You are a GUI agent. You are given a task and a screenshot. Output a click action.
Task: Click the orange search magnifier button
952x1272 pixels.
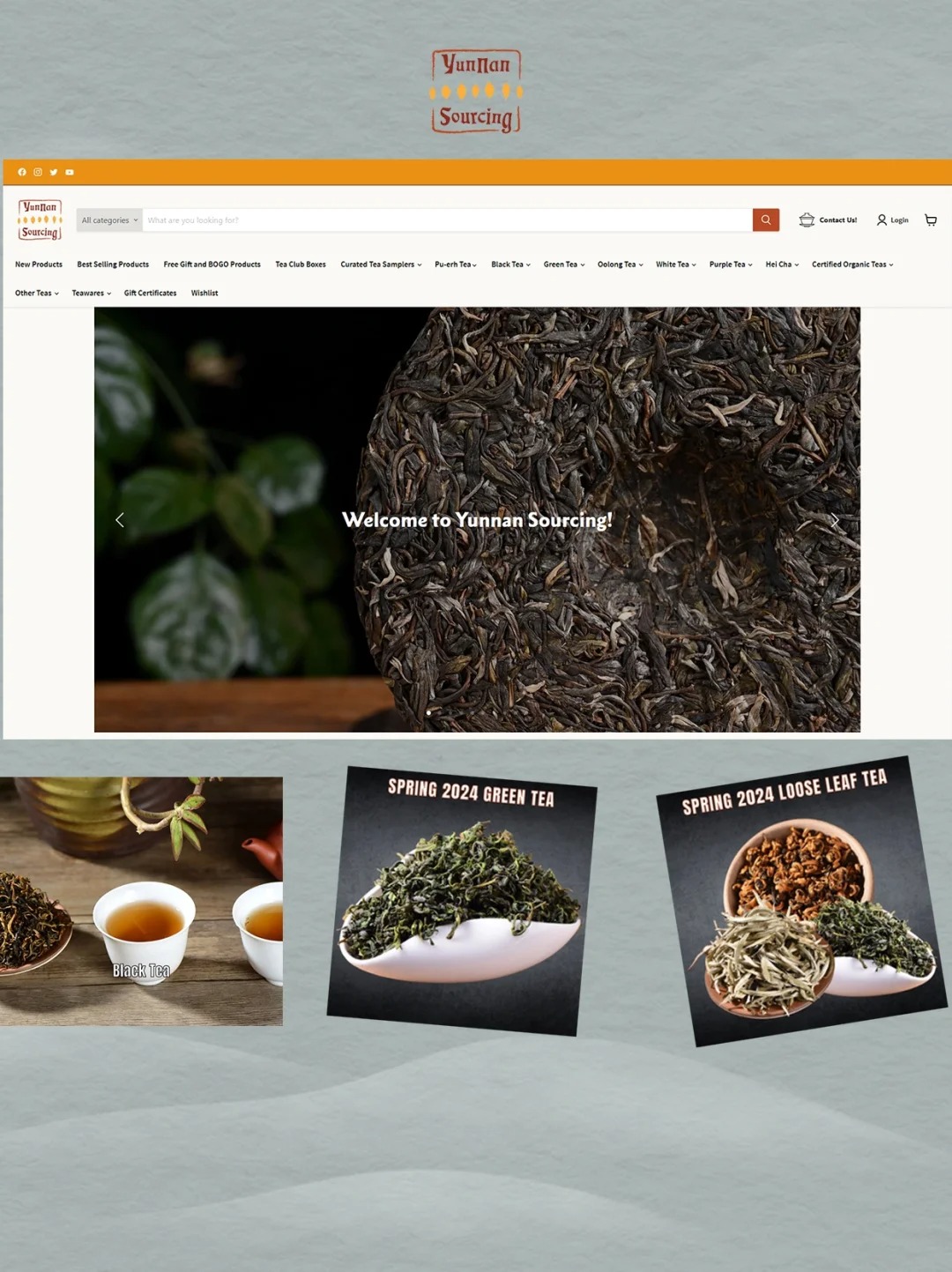766,219
